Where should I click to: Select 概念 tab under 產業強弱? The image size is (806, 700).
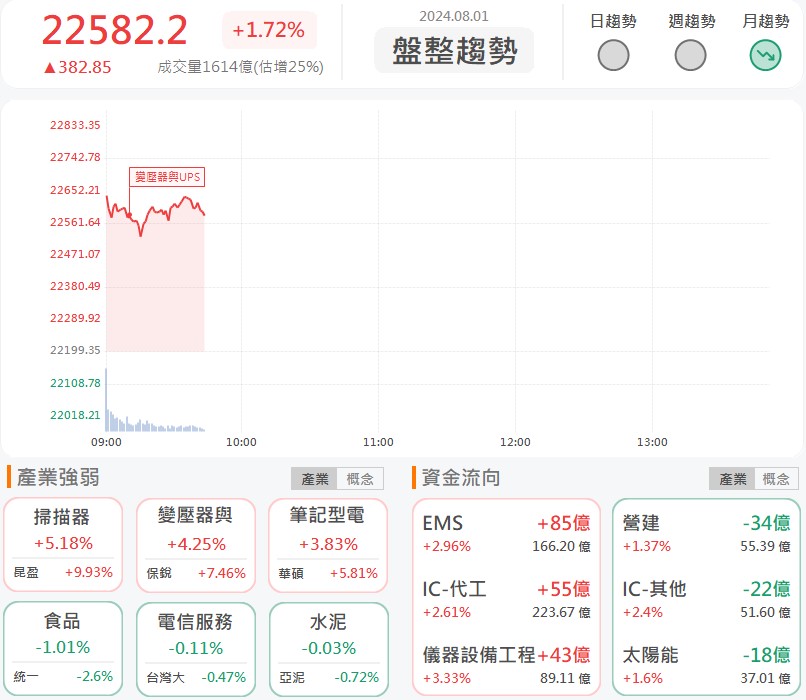pyautogui.click(x=360, y=479)
